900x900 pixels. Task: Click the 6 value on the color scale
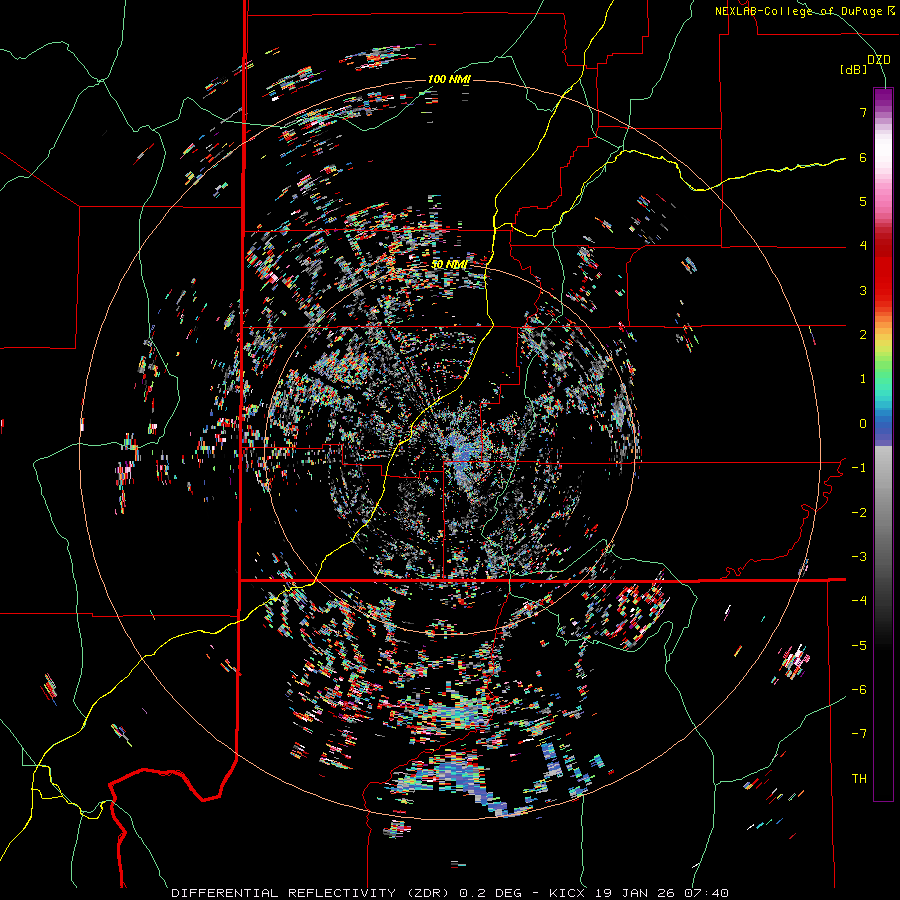[x=863, y=157]
